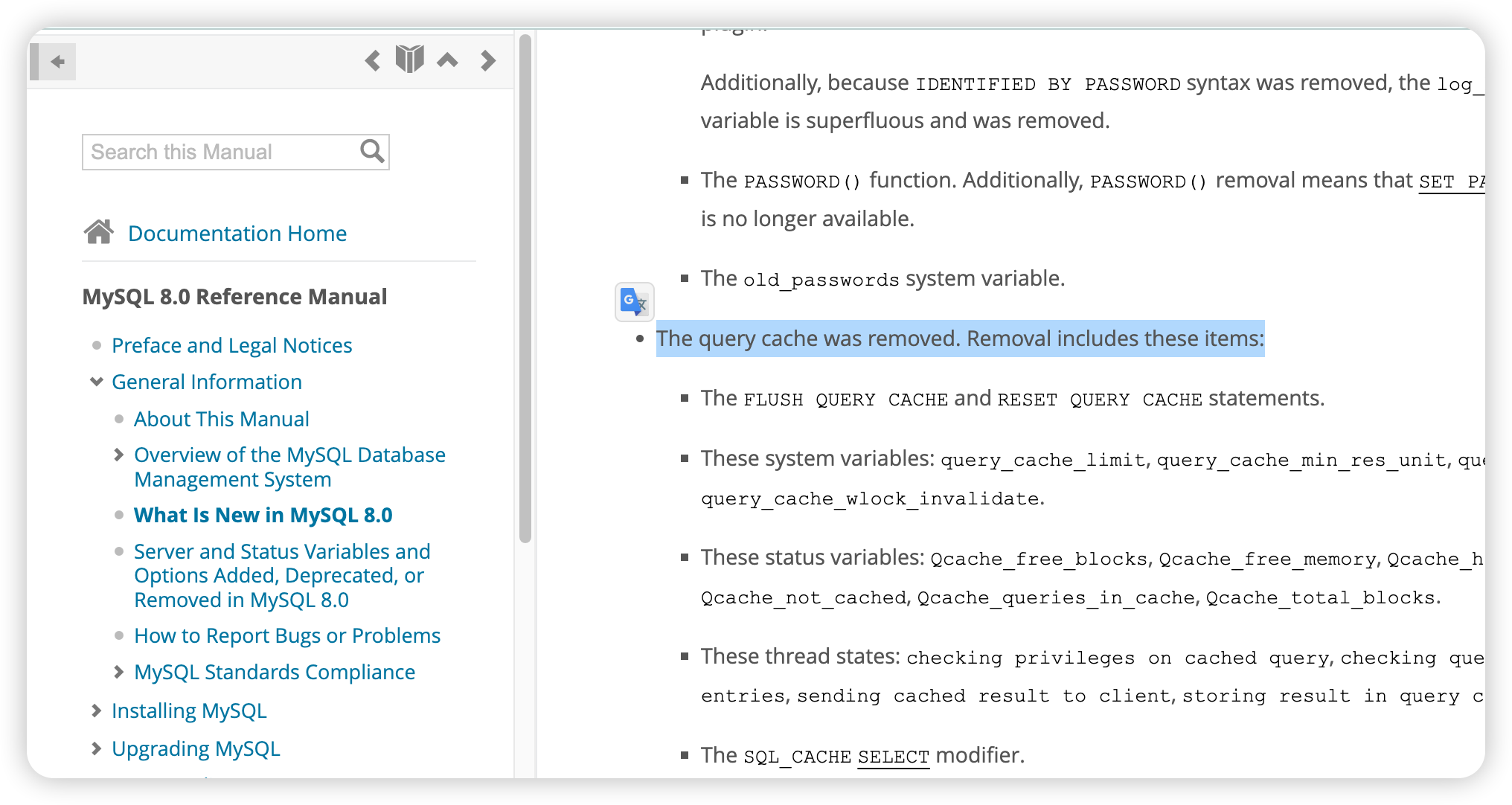Collapse the General Information section
The image size is (1512, 805).
click(x=96, y=382)
